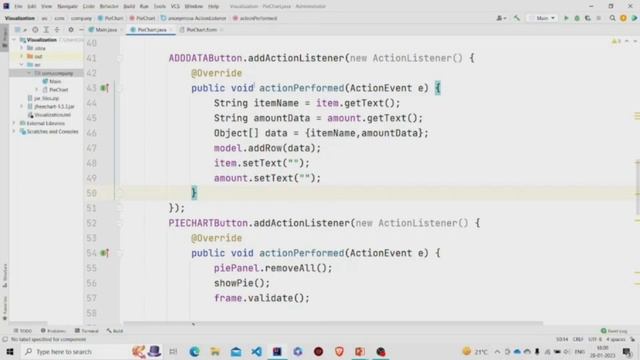Screen dimensions: 640x360
Task: Select PieChart in project tree
Action: pyautogui.click(x=56, y=89)
